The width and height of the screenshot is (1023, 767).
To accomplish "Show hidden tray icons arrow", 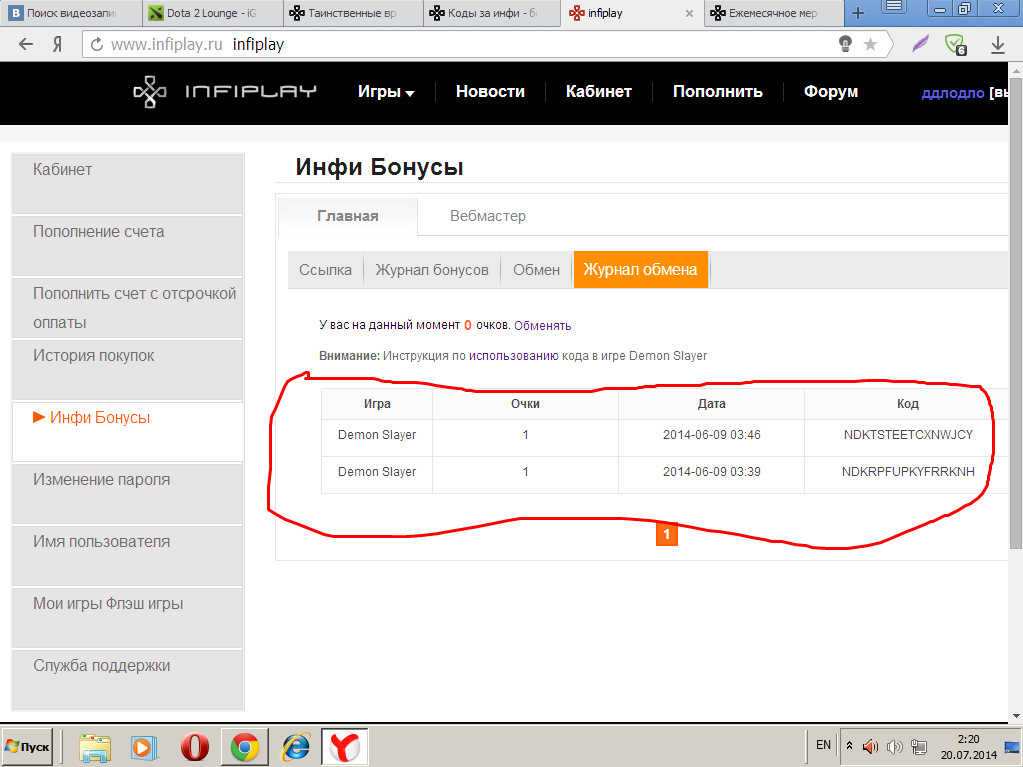I will (x=849, y=745).
